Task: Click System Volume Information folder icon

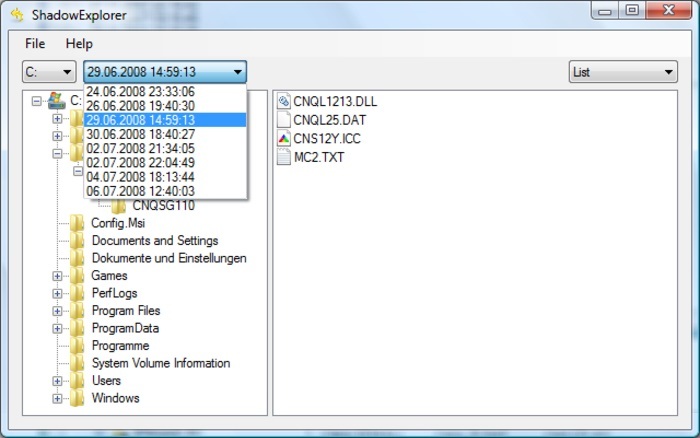Action: [x=77, y=363]
